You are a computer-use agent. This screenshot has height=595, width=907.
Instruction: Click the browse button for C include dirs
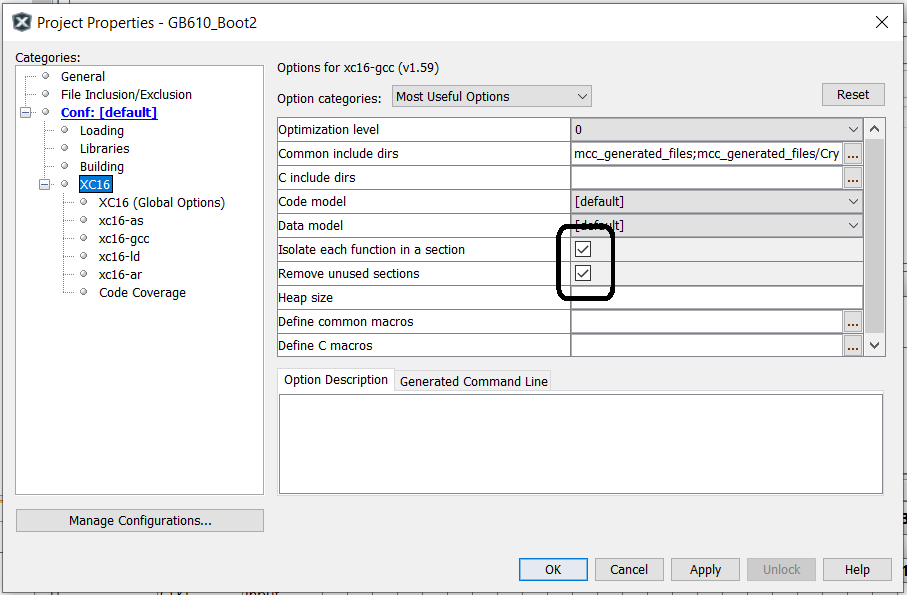[852, 178]
